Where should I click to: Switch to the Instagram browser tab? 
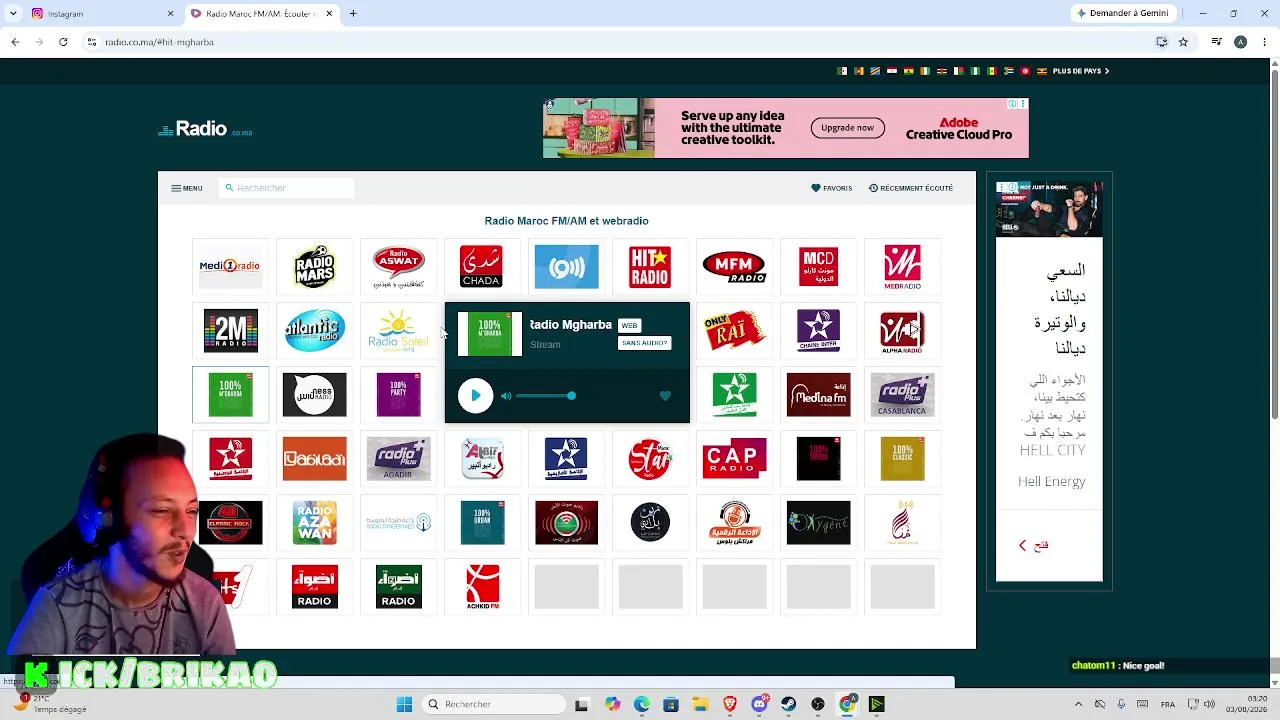point(98,14)
